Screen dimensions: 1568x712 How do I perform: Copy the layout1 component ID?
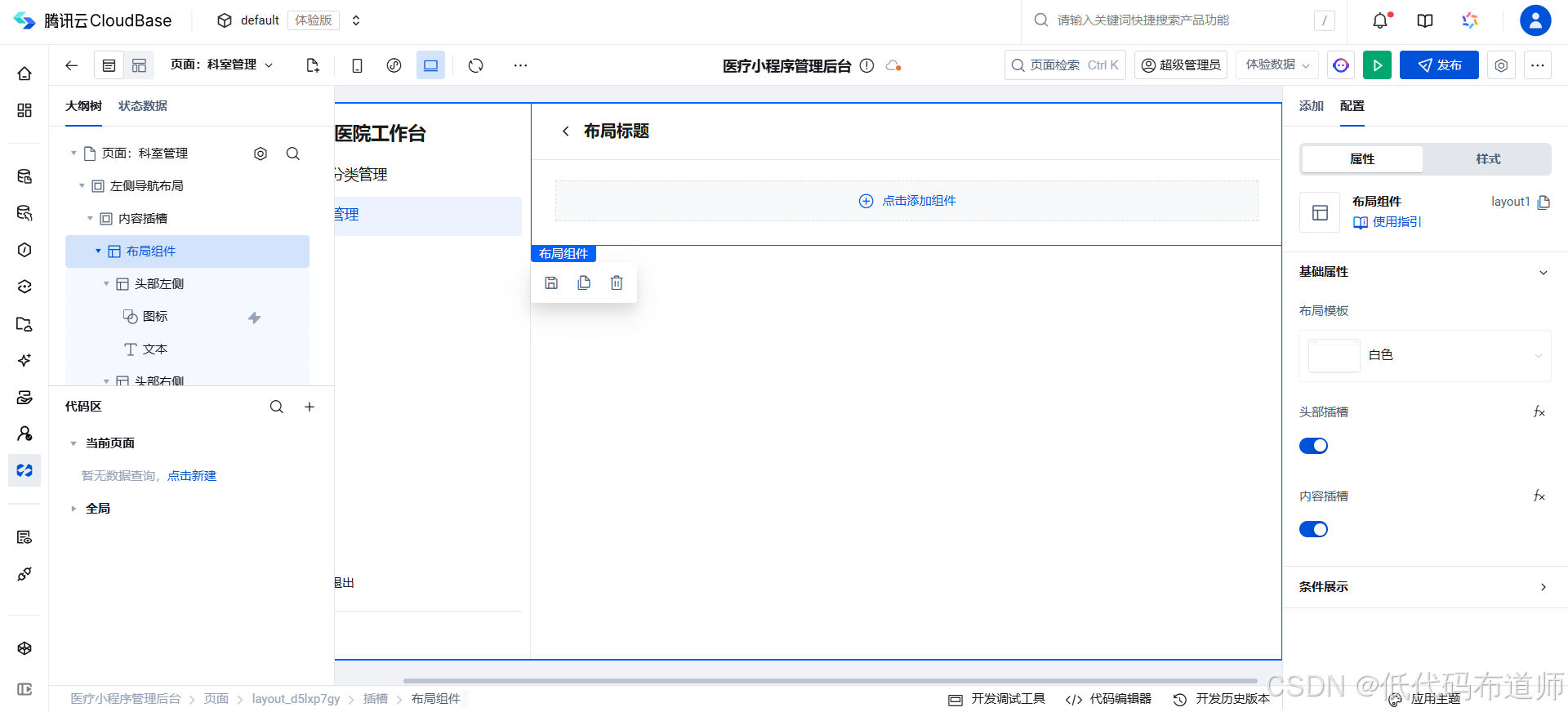click(1543, 202)
